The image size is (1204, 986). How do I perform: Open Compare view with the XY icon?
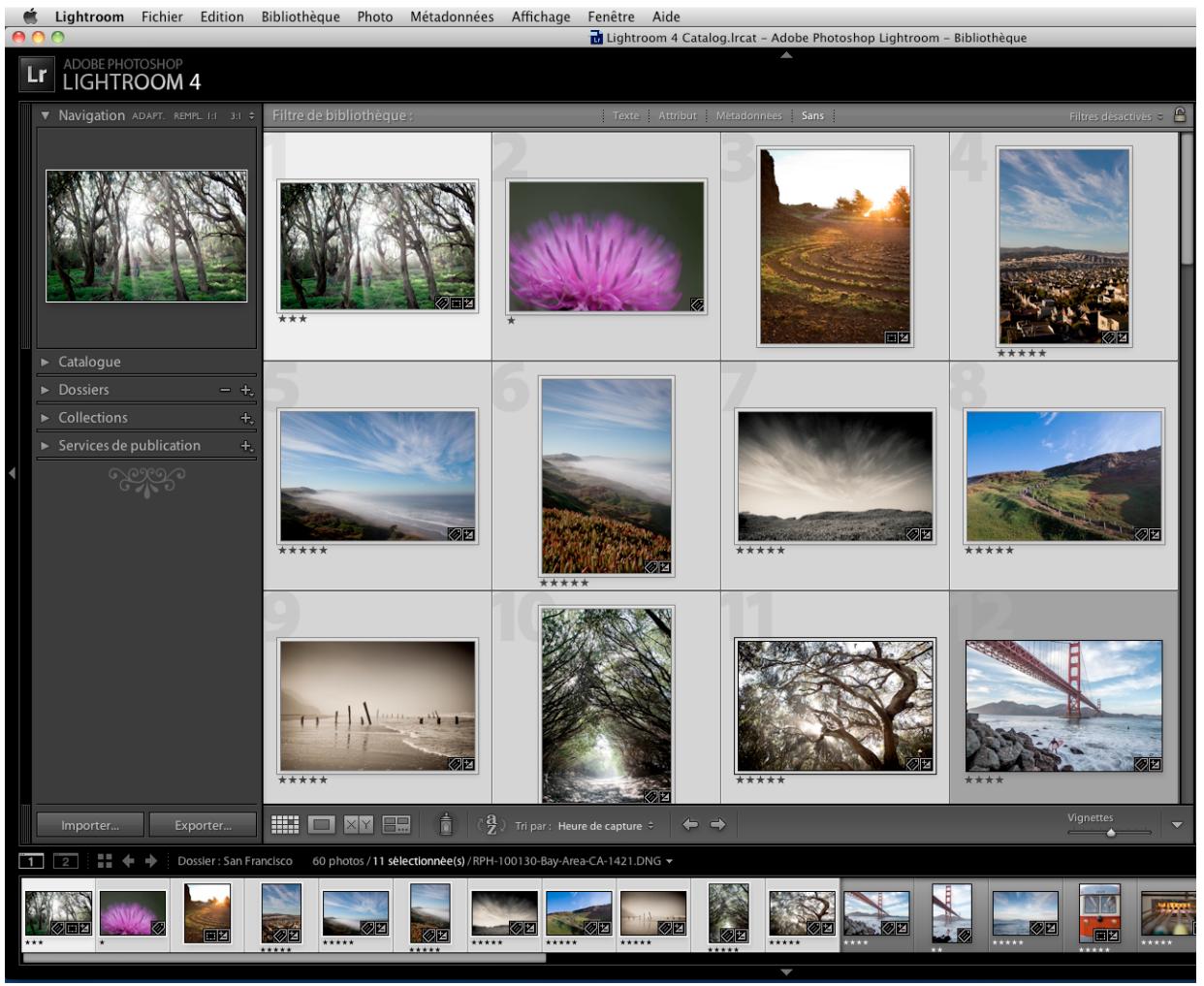[359, 825]
